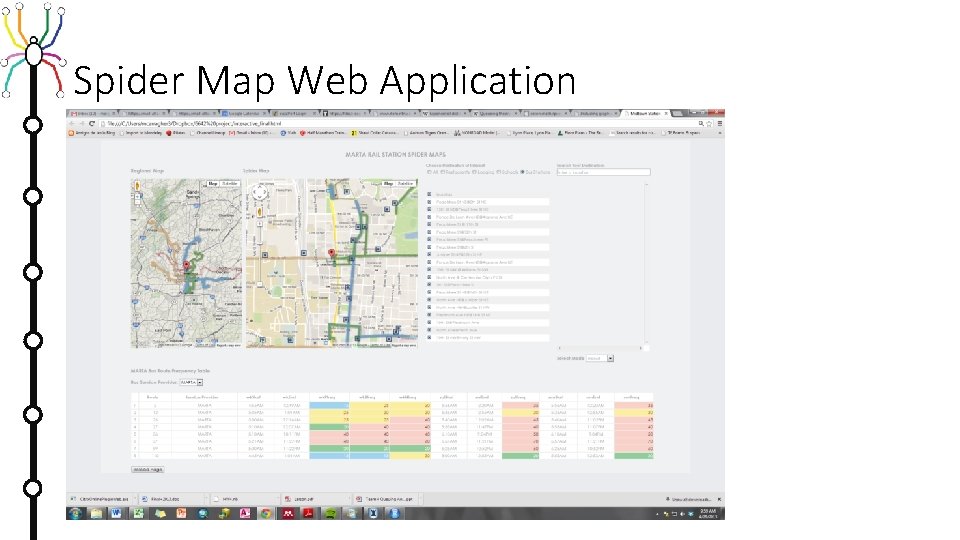Open Word from the taskbar
The image size is (960, 540).
tap(116, 513)
